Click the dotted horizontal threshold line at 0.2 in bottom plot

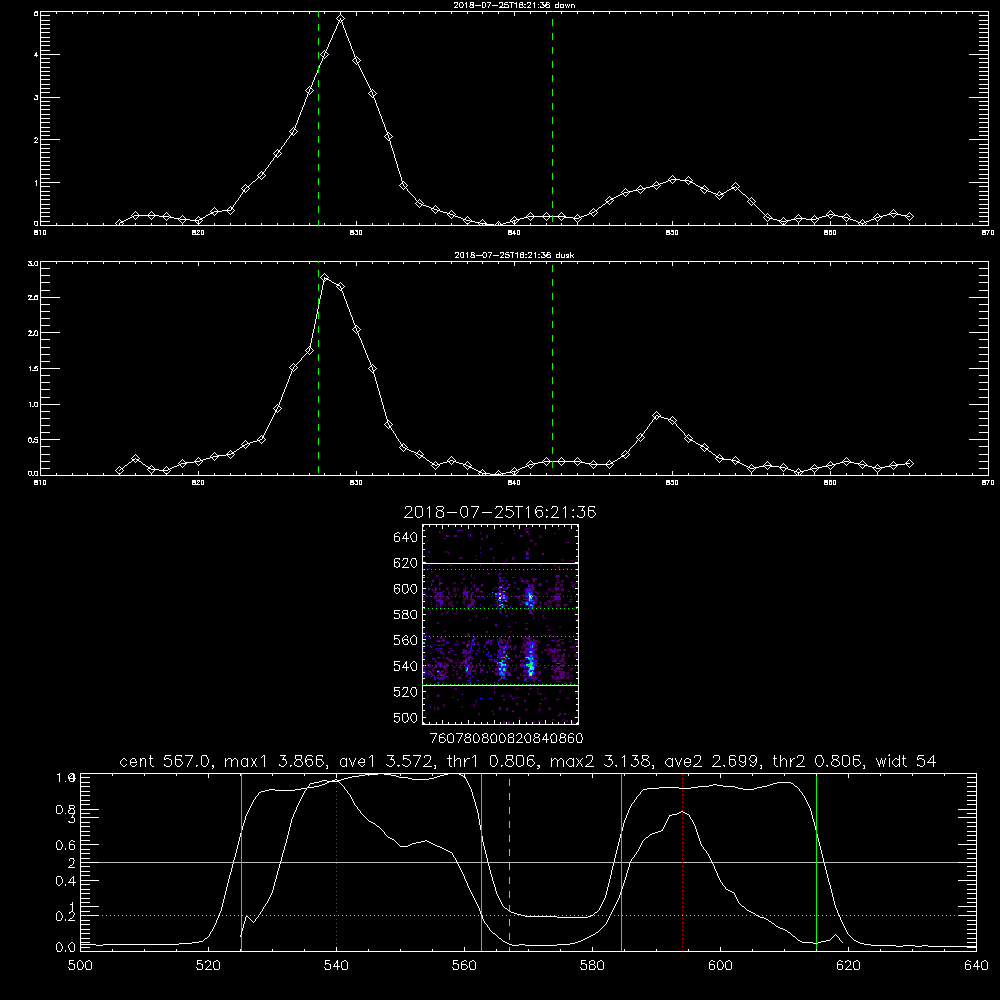click(528, 916)
